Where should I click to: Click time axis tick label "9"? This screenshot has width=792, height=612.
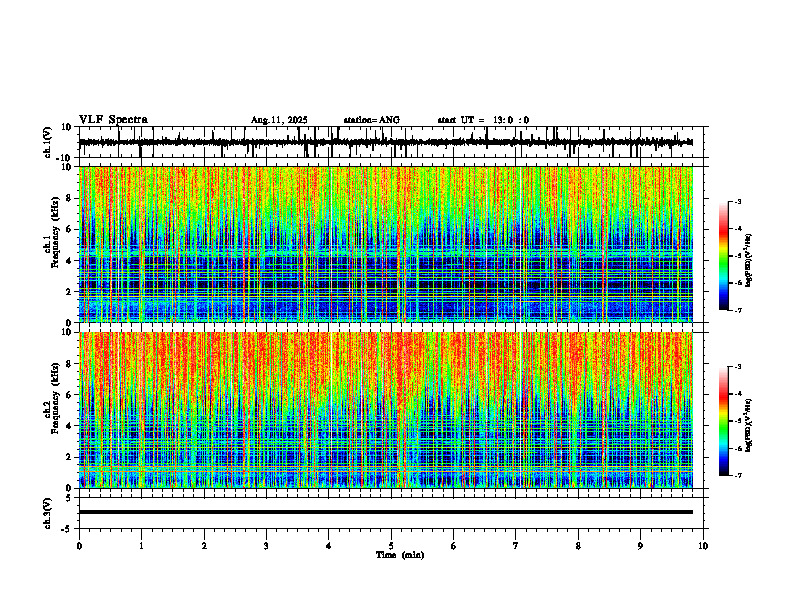coord(640,546)
